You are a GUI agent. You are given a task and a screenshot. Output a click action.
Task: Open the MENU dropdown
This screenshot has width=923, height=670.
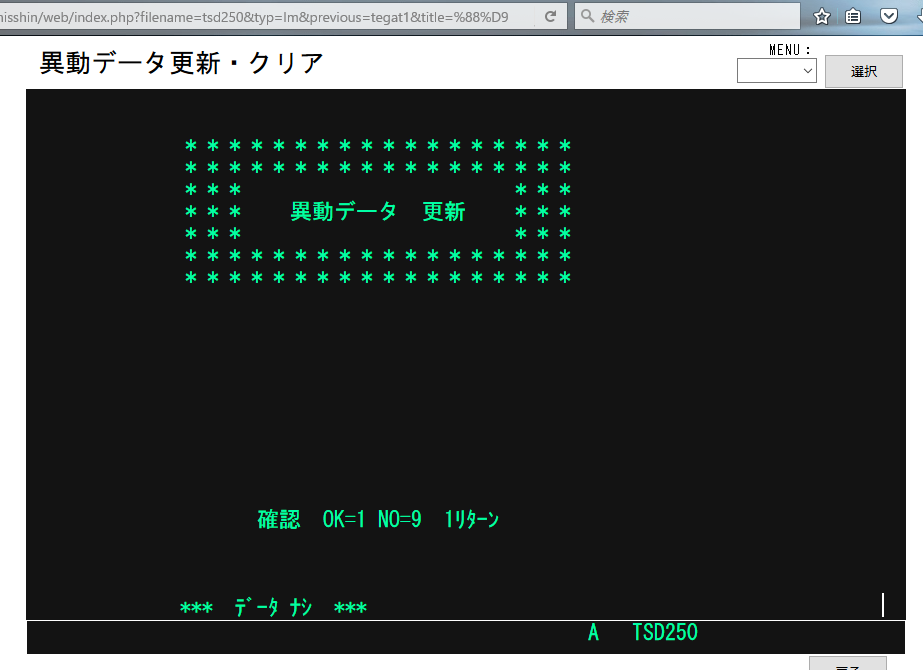click(777, 71)
